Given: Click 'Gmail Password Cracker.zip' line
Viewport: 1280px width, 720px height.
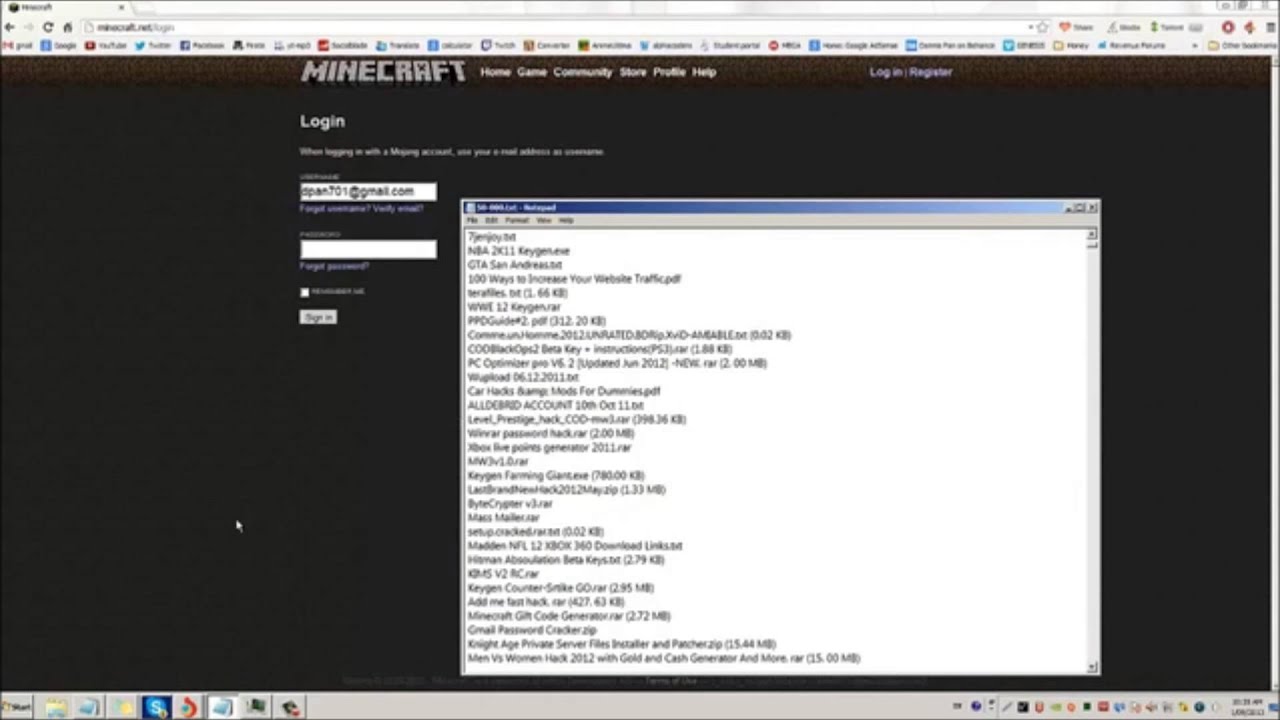Looking at the screenshot, I should coord(532,630).
